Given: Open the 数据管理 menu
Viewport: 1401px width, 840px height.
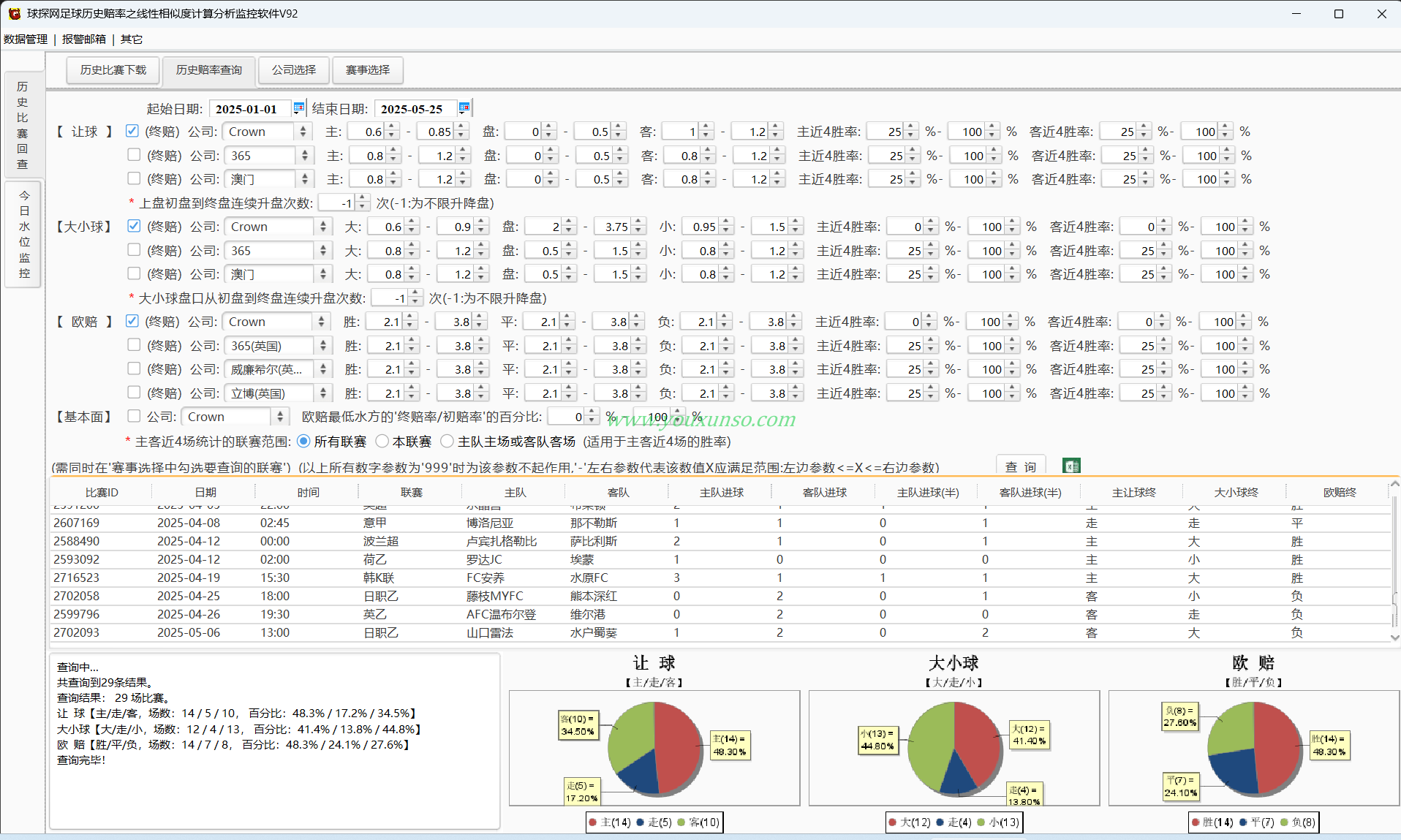Looking at the screenshot, I should tap(26, 39).
